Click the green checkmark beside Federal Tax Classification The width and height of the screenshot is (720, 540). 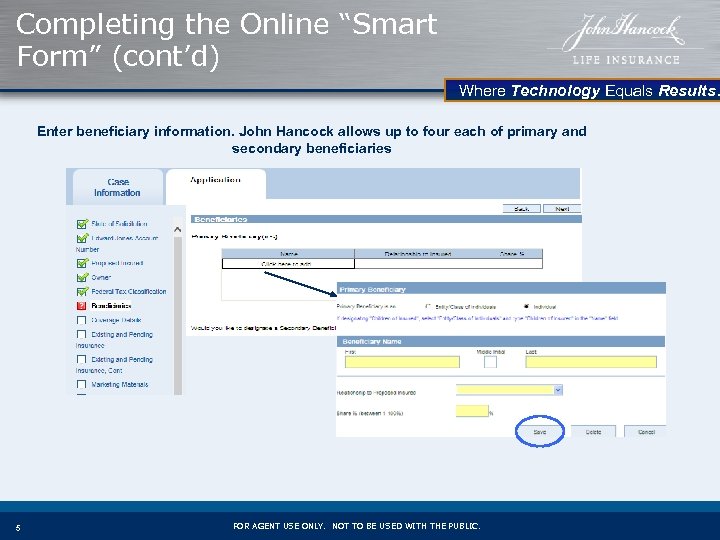pyautogui.click(x=83, y=292)
